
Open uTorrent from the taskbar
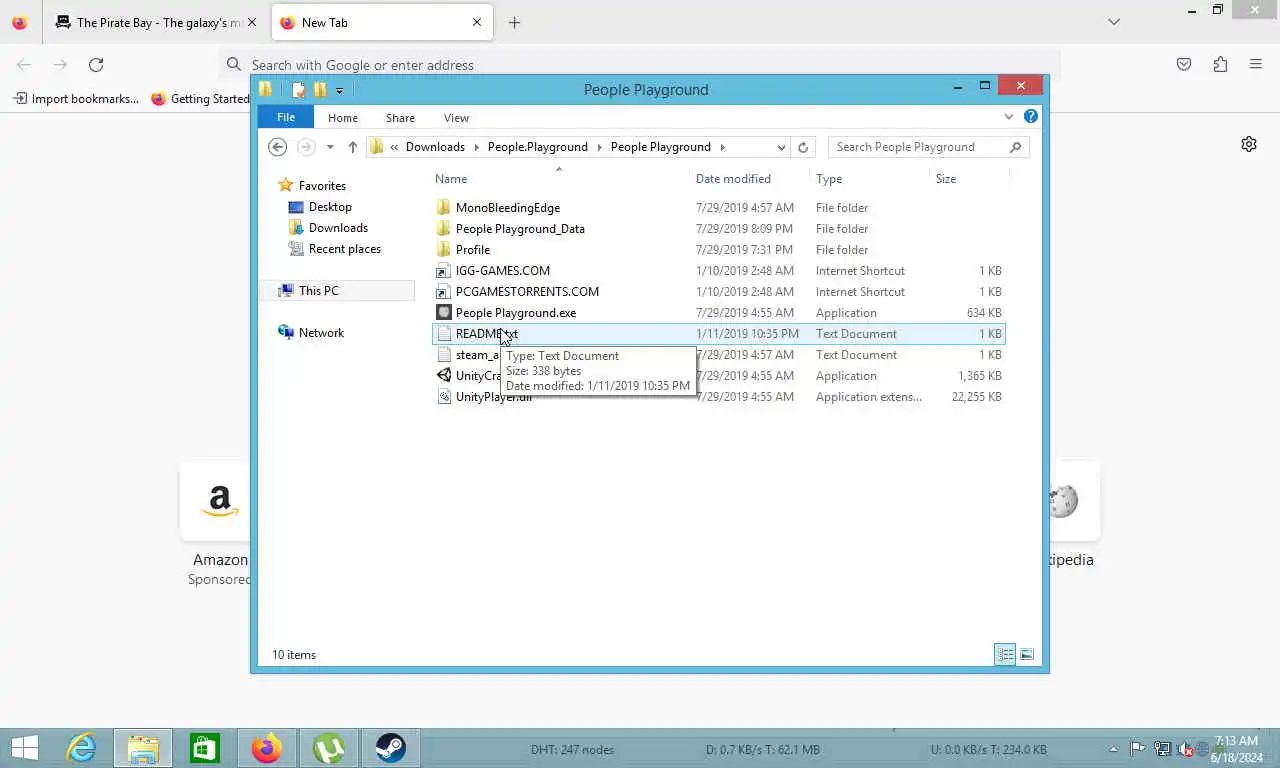[329, 748]
